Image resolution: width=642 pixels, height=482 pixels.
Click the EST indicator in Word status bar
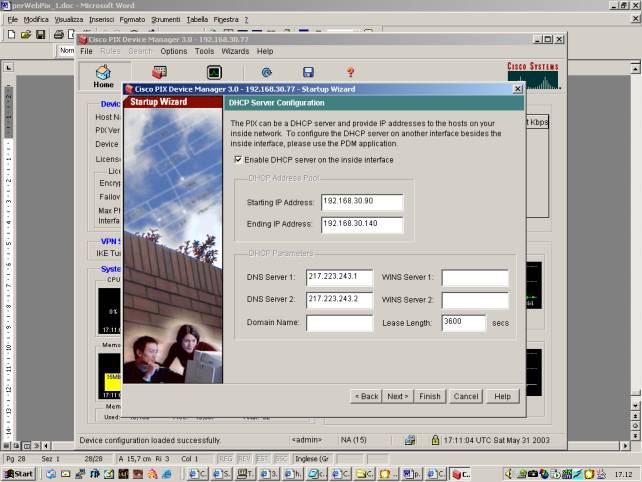point(262,459)
